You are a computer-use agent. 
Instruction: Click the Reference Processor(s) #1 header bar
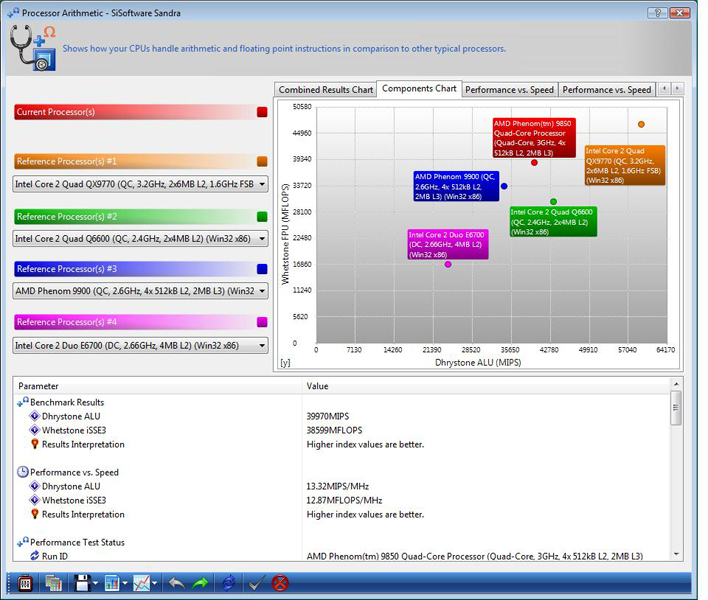[140, 162]
